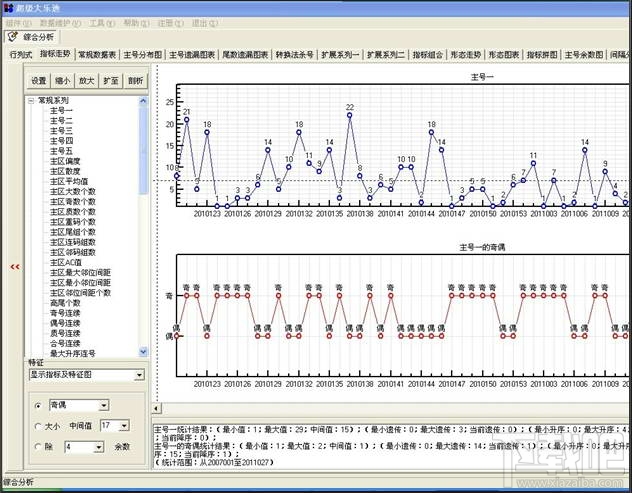Click the chart's left scroll arrow
Viewport: 632px width, 493px height.
click(x=156, y=408)
